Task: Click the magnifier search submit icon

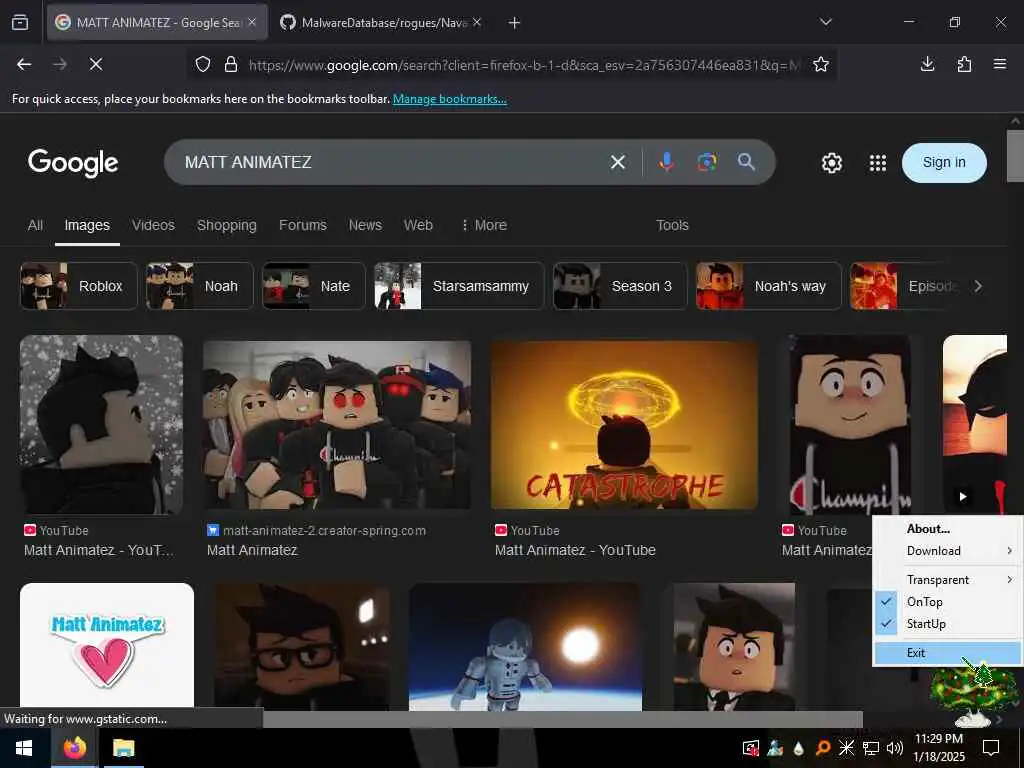Action: click(746, 161)
